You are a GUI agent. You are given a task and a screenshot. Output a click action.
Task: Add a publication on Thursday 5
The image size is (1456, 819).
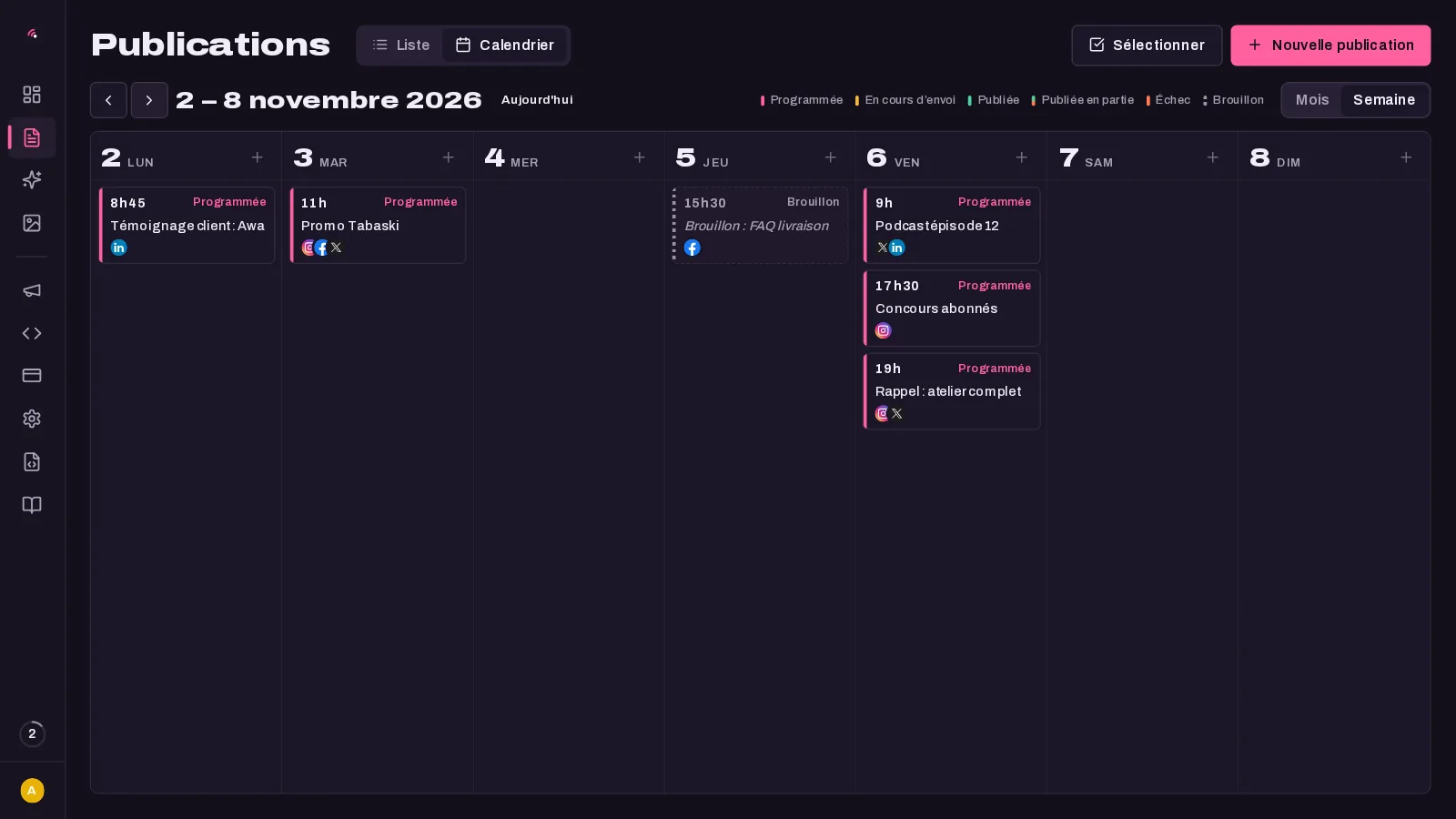pos(831,157)
